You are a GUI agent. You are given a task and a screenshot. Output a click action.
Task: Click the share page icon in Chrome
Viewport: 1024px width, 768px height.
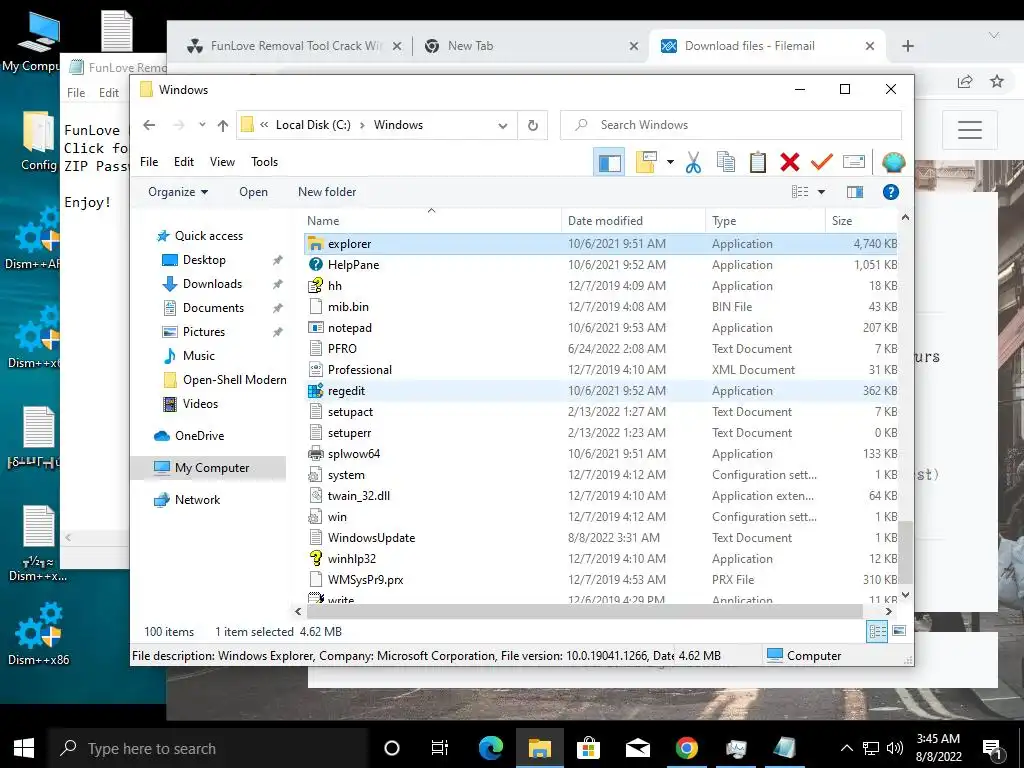965,81
